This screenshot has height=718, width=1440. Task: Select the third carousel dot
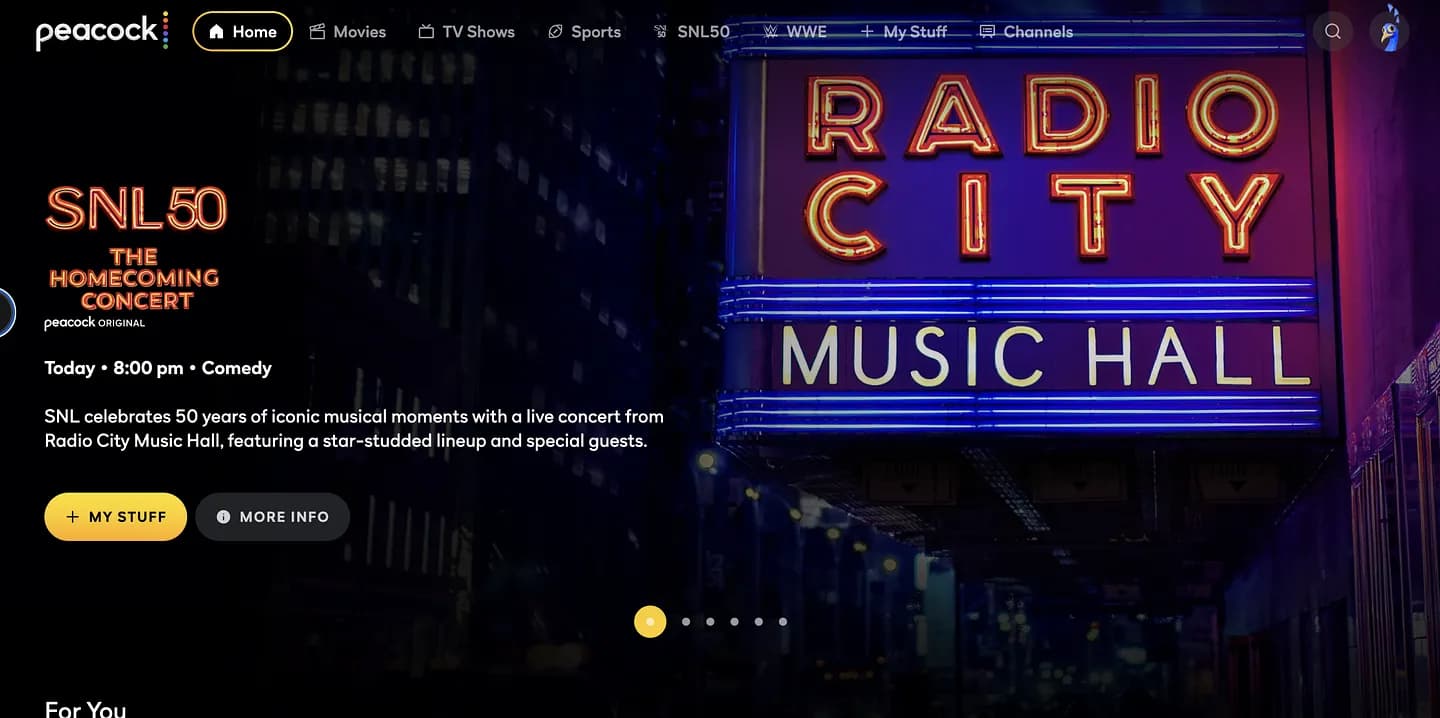pos(710,621)
